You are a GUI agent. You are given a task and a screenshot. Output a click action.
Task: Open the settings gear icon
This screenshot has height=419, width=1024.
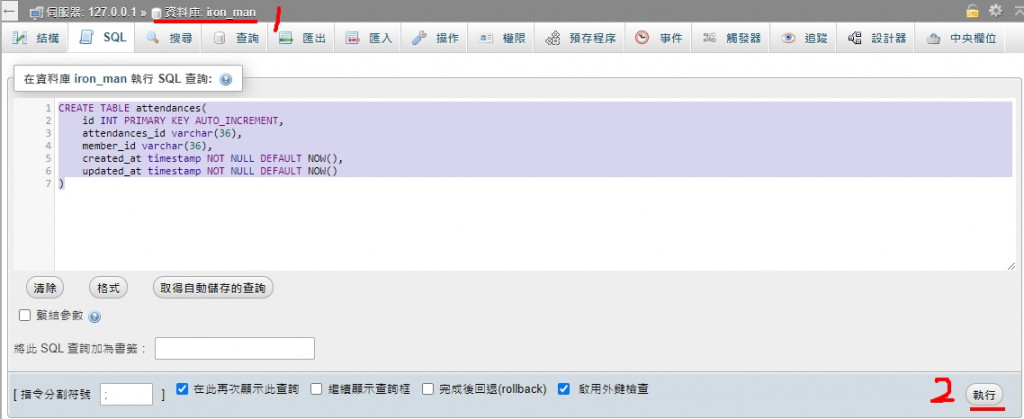[x=995, y=10]
